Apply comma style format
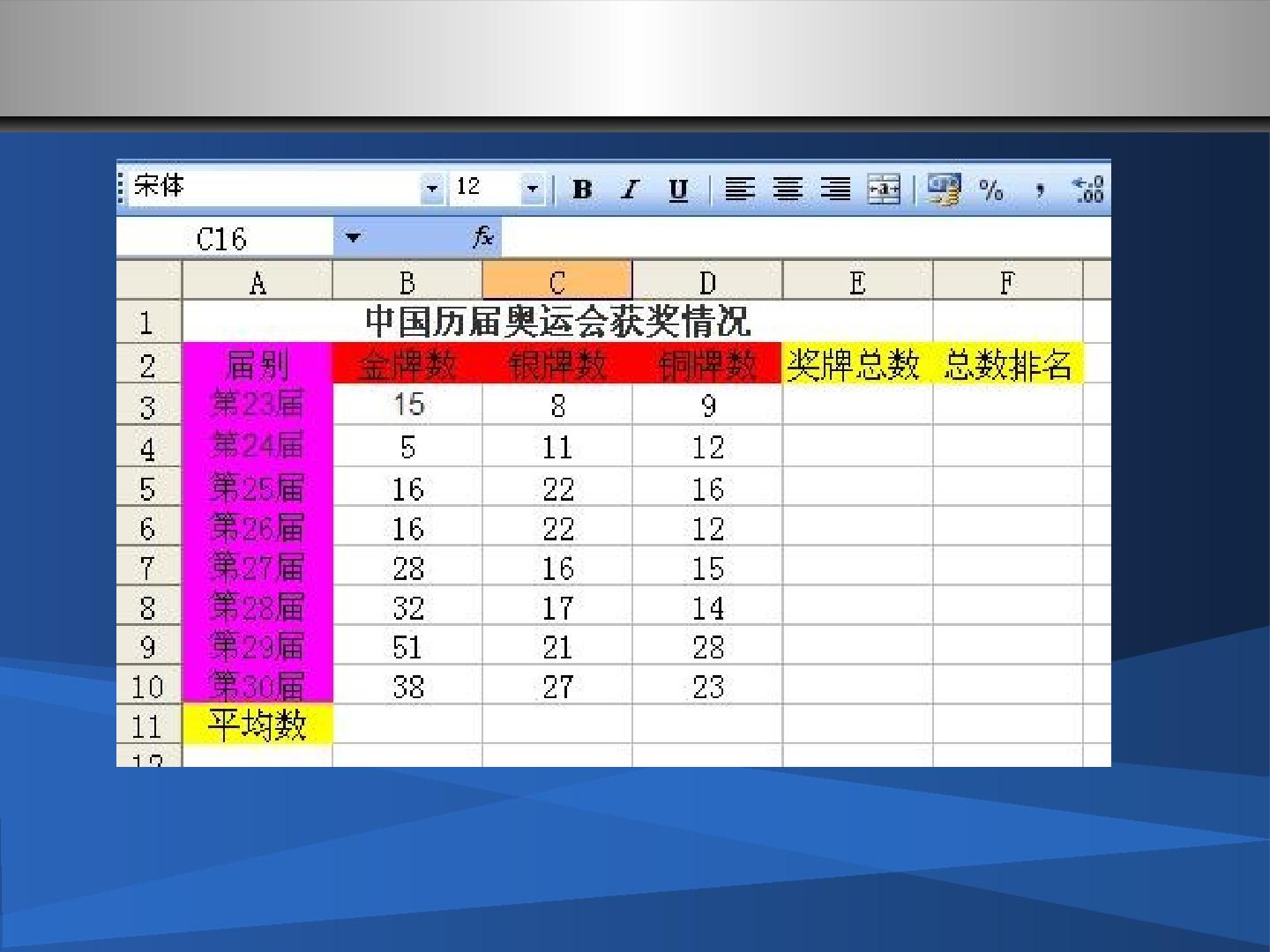1270x952 pixels. pyautogui.click(x=1041, y=190)
